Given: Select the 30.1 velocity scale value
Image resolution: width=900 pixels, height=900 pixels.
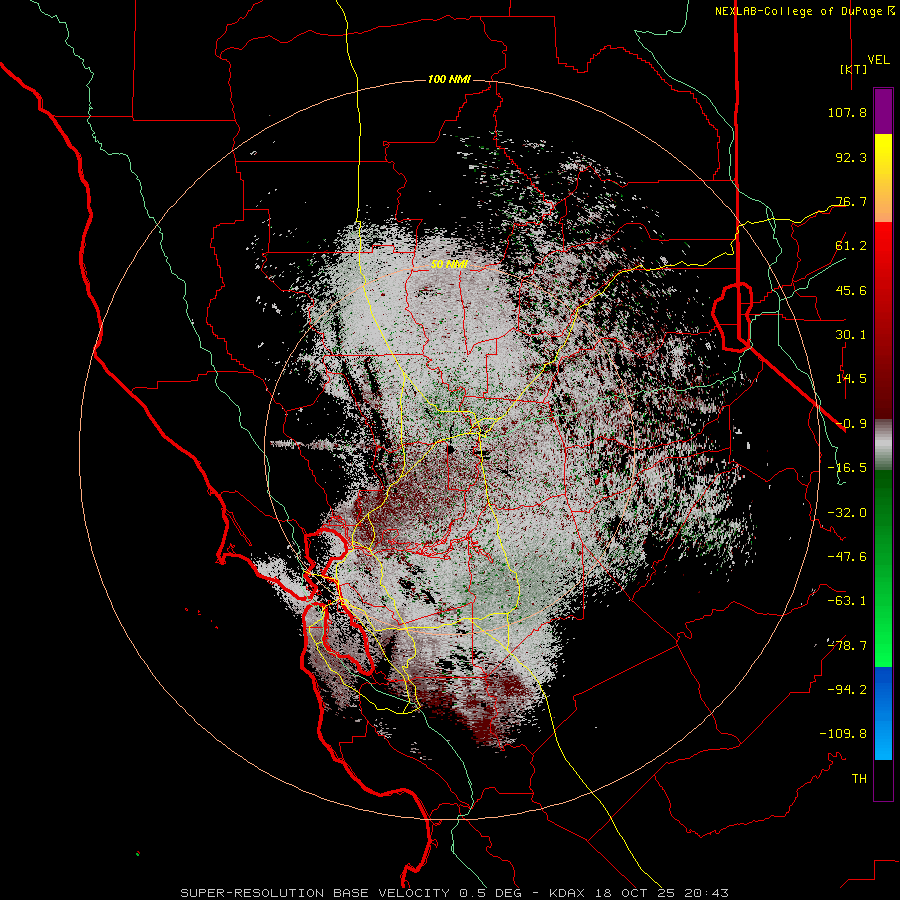Looking at the screenshot, I should [851, 335].
